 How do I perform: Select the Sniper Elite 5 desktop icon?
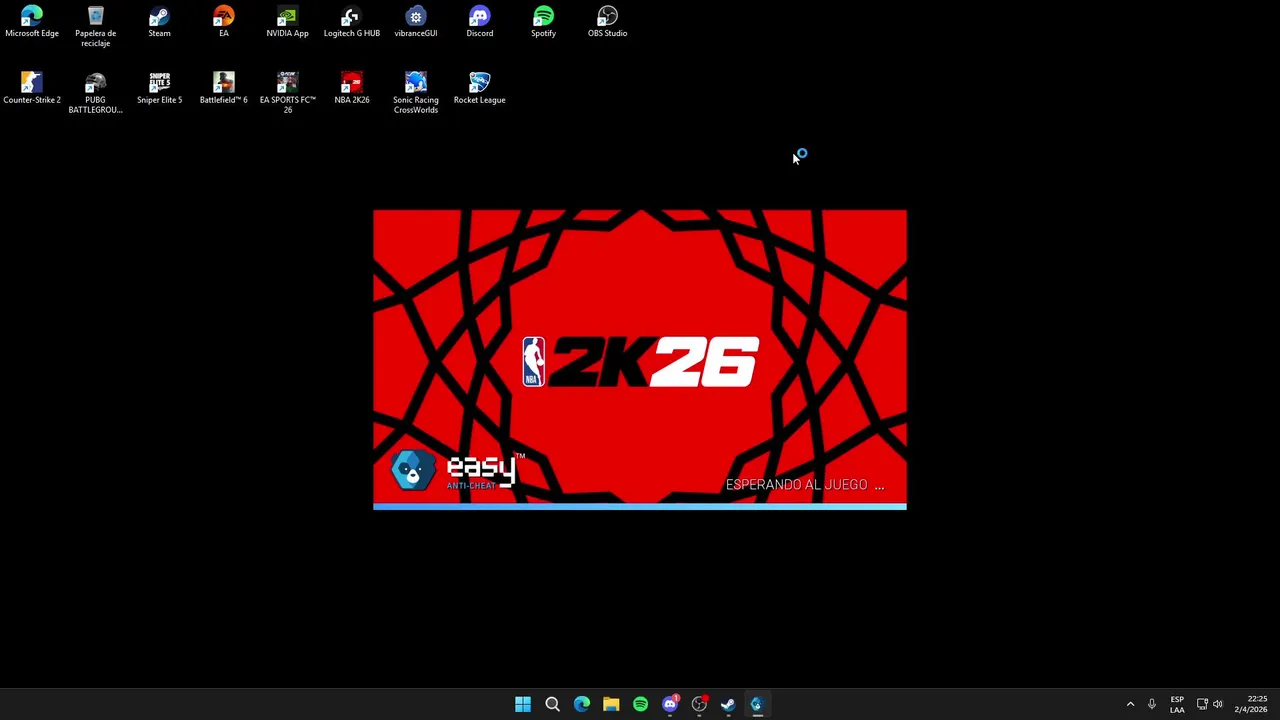point(159,88)
